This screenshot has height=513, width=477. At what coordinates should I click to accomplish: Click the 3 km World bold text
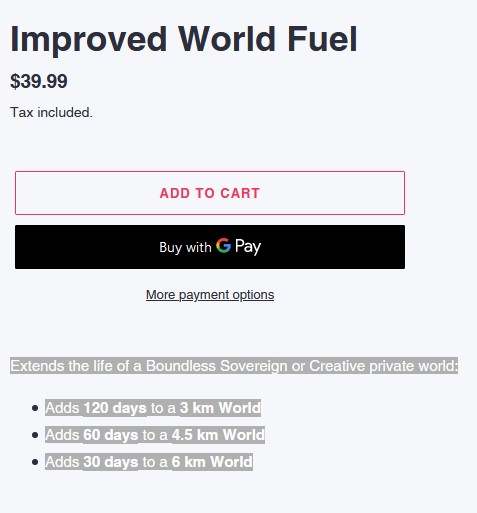220,408
